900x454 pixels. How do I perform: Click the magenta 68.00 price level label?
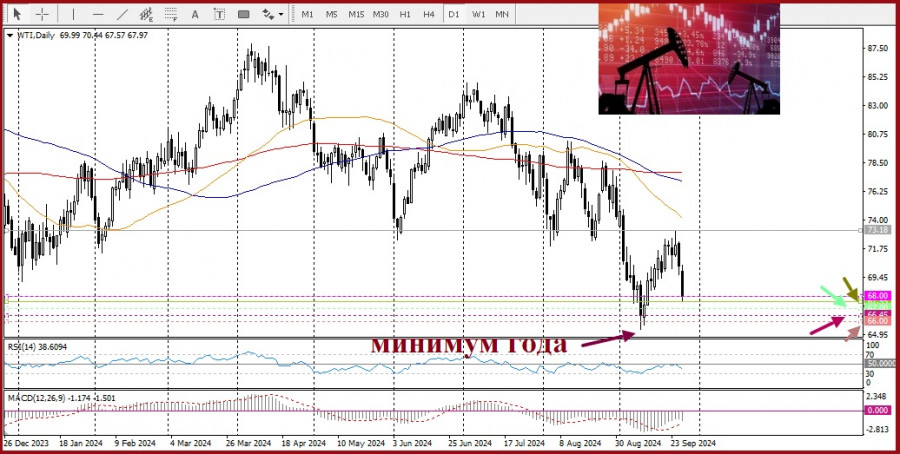point(878,296)
